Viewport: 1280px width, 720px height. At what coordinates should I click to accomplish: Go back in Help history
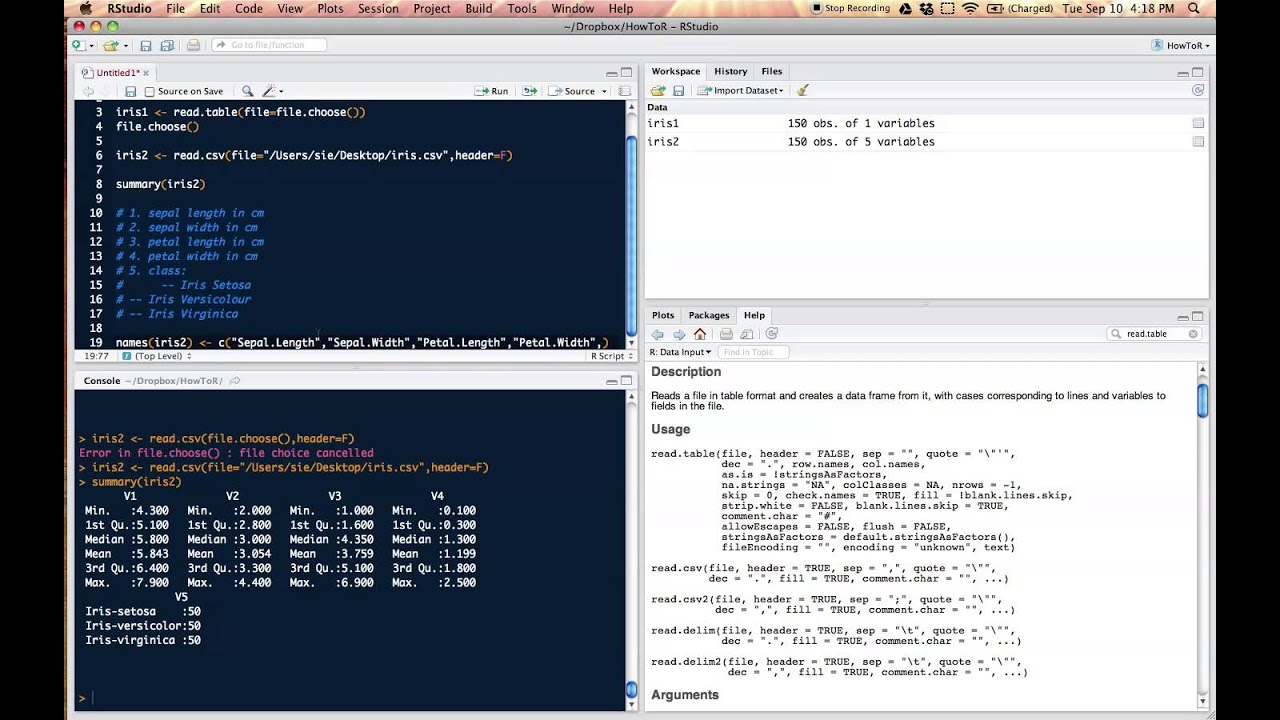658,334
